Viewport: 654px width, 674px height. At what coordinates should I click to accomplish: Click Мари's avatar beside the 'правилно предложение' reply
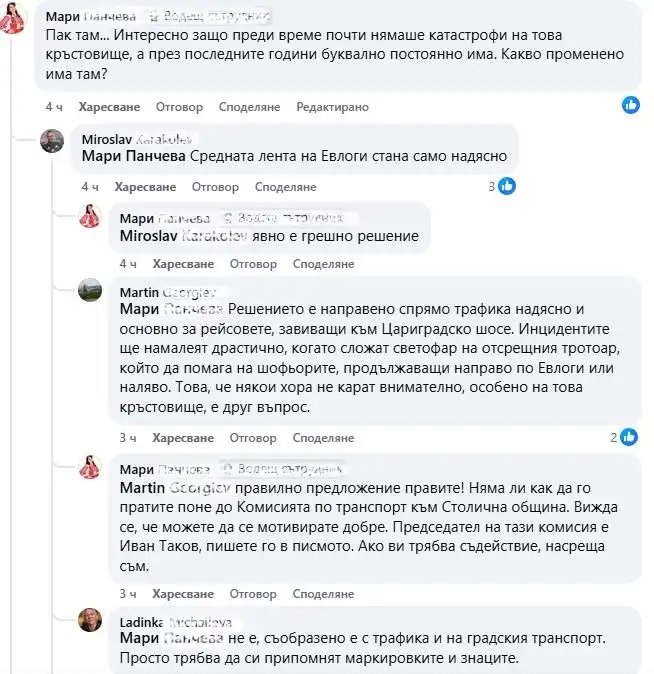click(91, 468)
